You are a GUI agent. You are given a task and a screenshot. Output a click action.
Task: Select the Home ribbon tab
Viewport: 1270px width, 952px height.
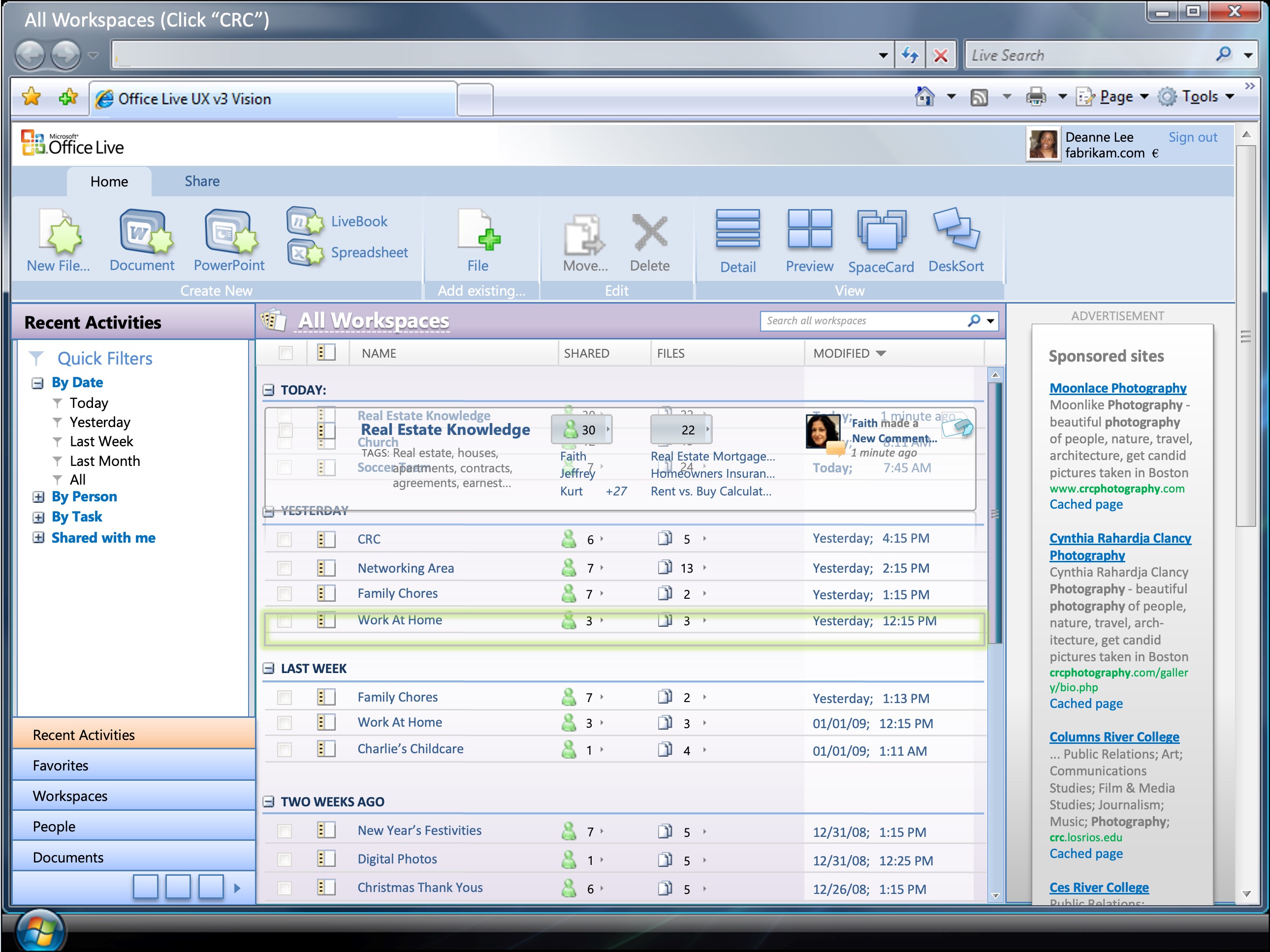point(109,182)
